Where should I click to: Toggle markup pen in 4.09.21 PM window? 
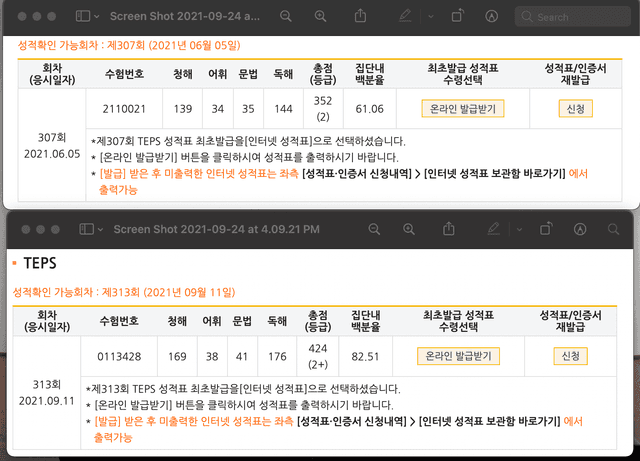coord(493,229)
